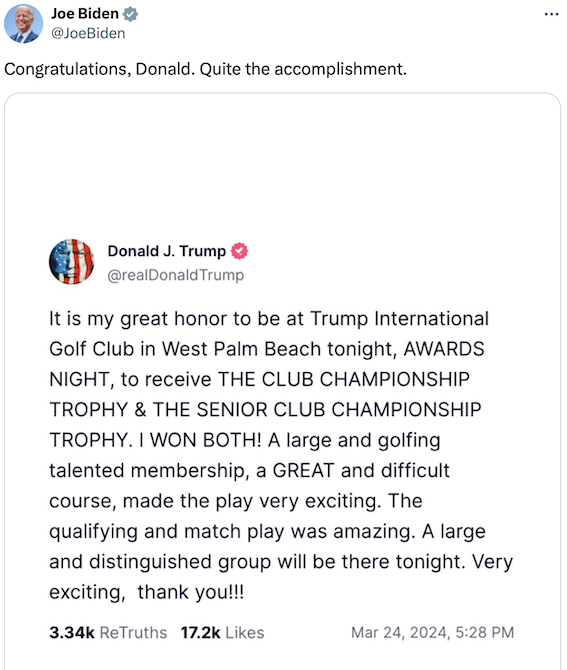
Task: Click the "Quite the accomplishment" sentence
Action: tap(303, 69)
